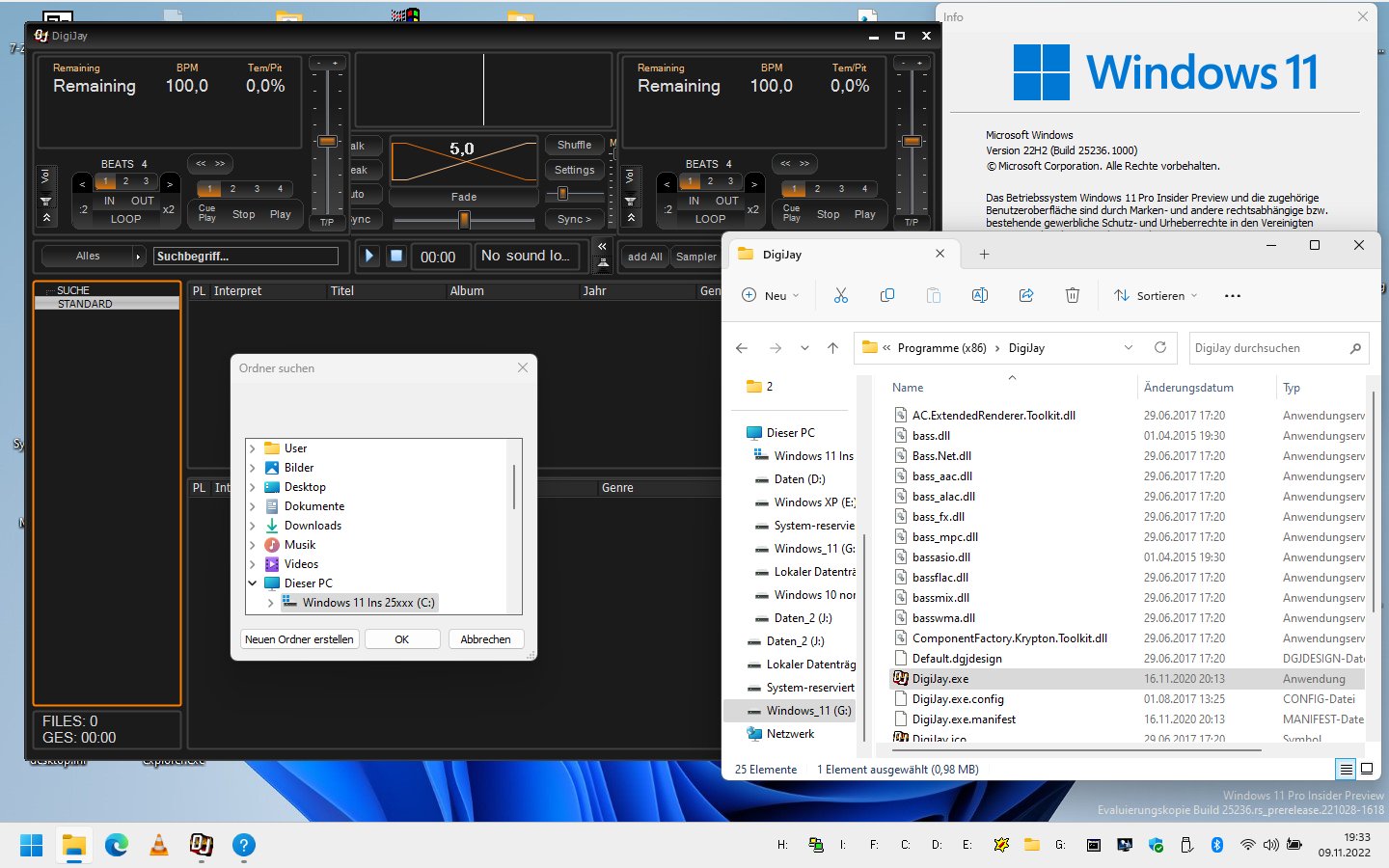Expand the Downloads node in folder browser dialog

[253, 526]
